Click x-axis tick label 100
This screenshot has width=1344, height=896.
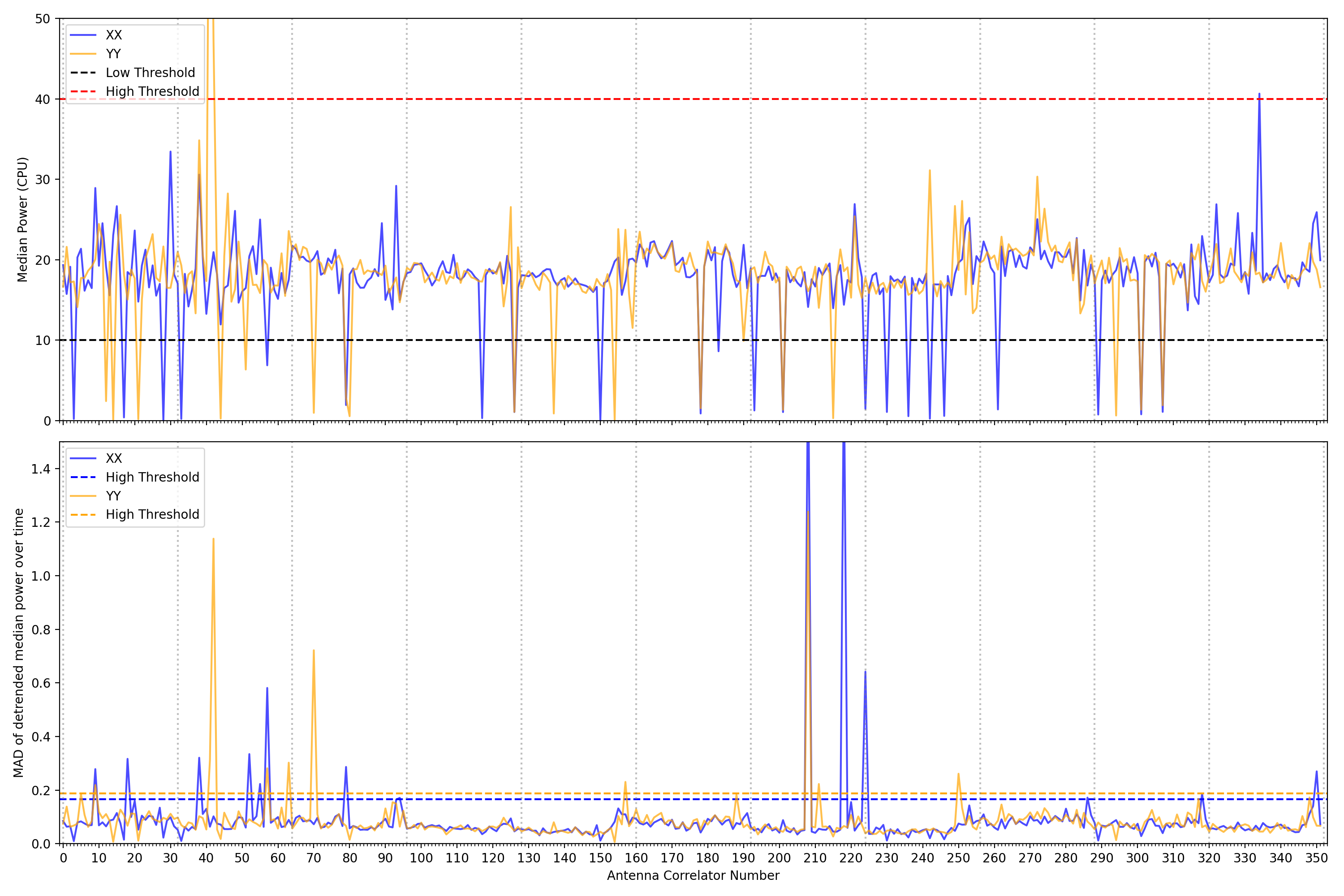[x=421, y=858]
